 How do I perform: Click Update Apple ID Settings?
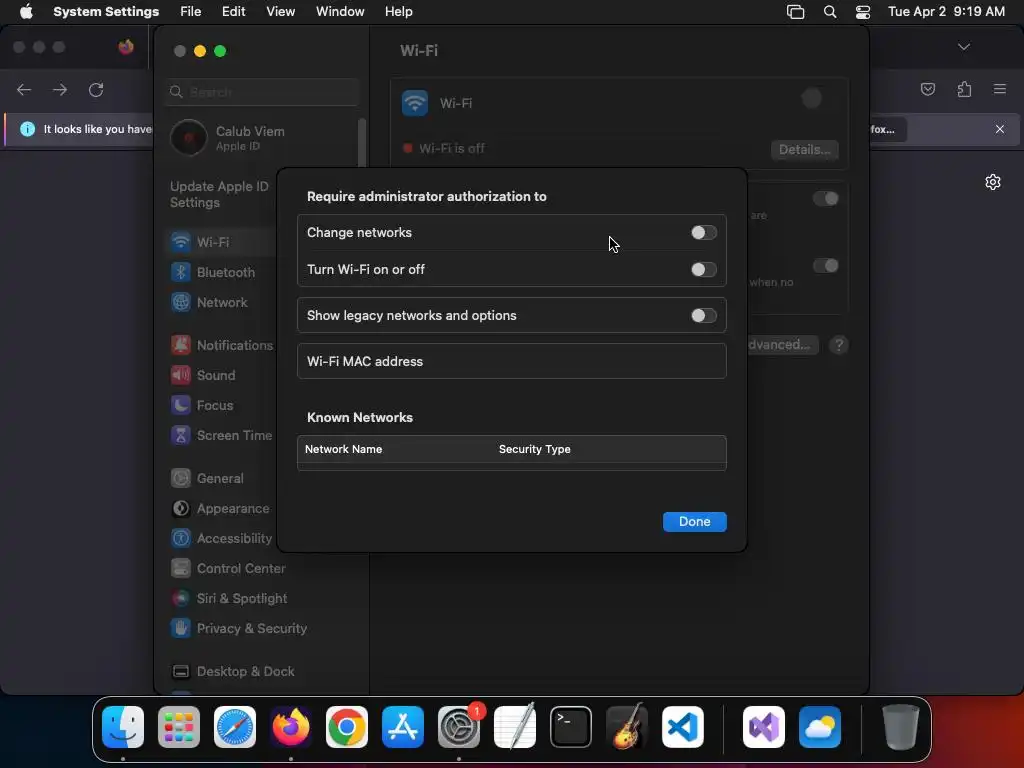(219, 194)
